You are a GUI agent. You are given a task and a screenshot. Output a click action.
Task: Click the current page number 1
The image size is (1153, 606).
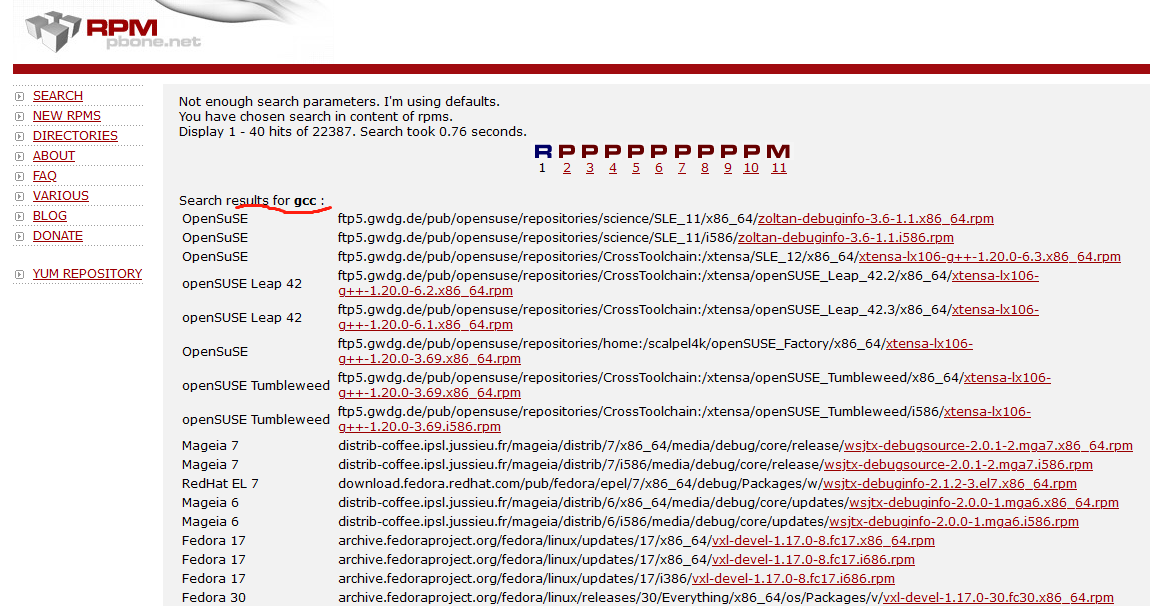tap(542, 168)
